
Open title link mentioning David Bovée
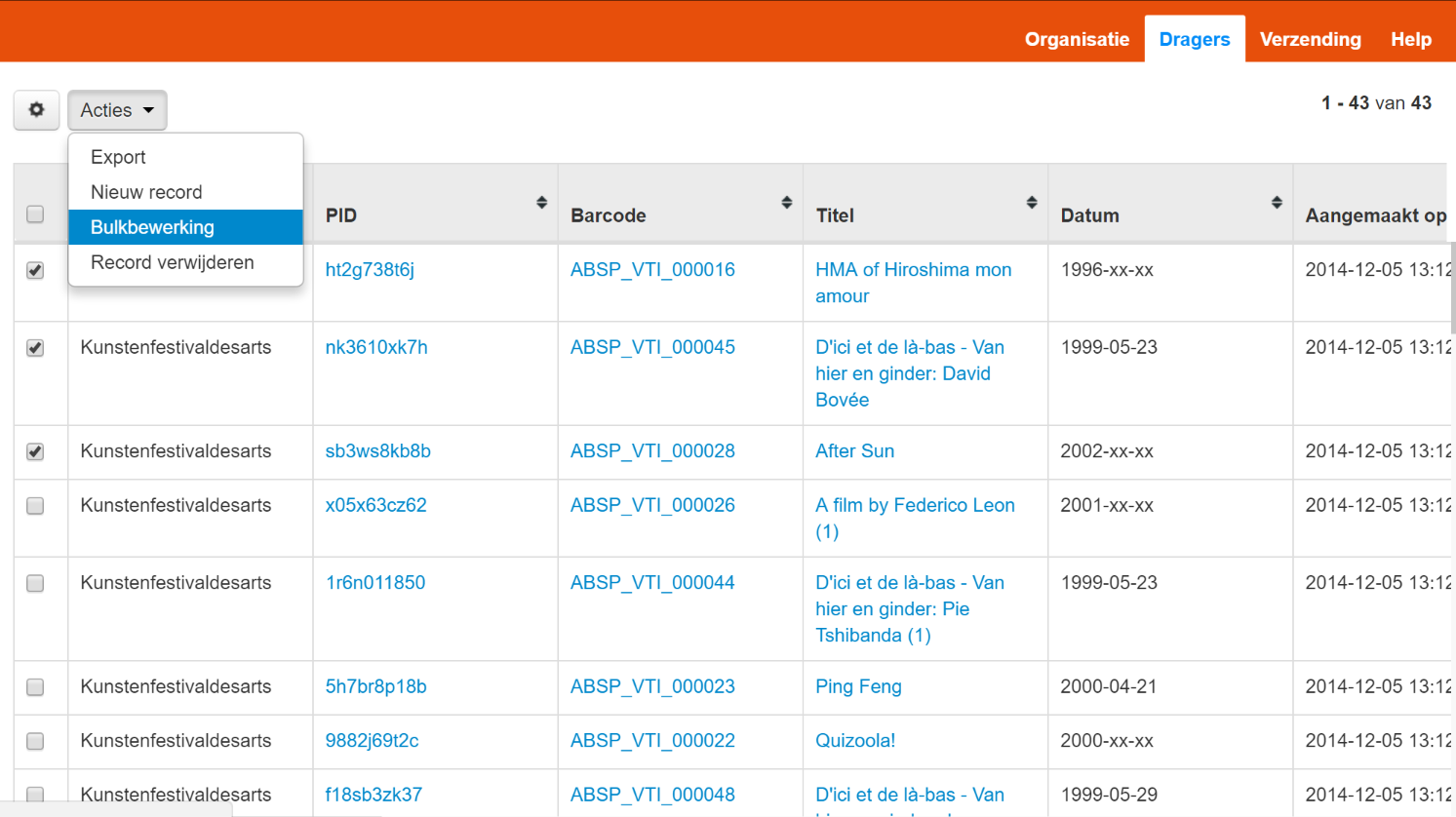(x=910, y=373)
